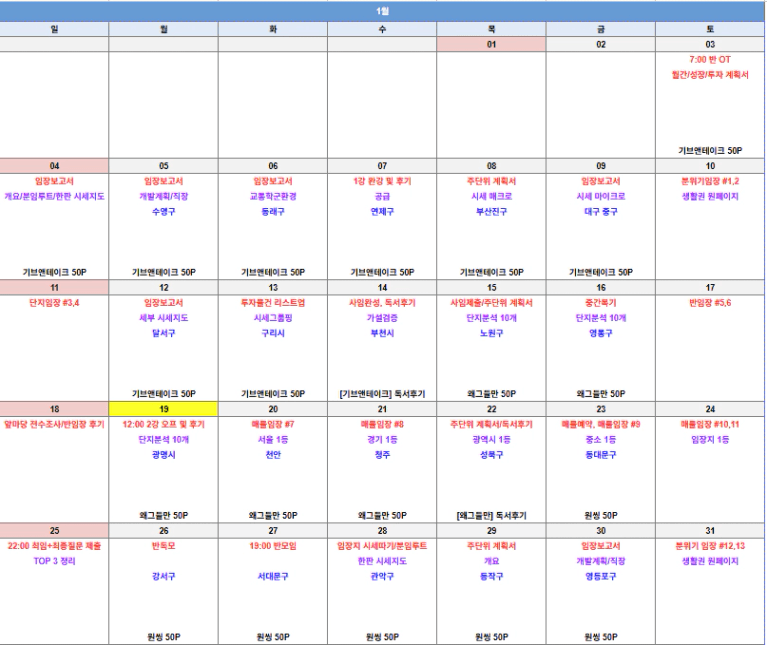Select the '구리시' cell
This screenshot has height=645, width=767.
[273, 334]
